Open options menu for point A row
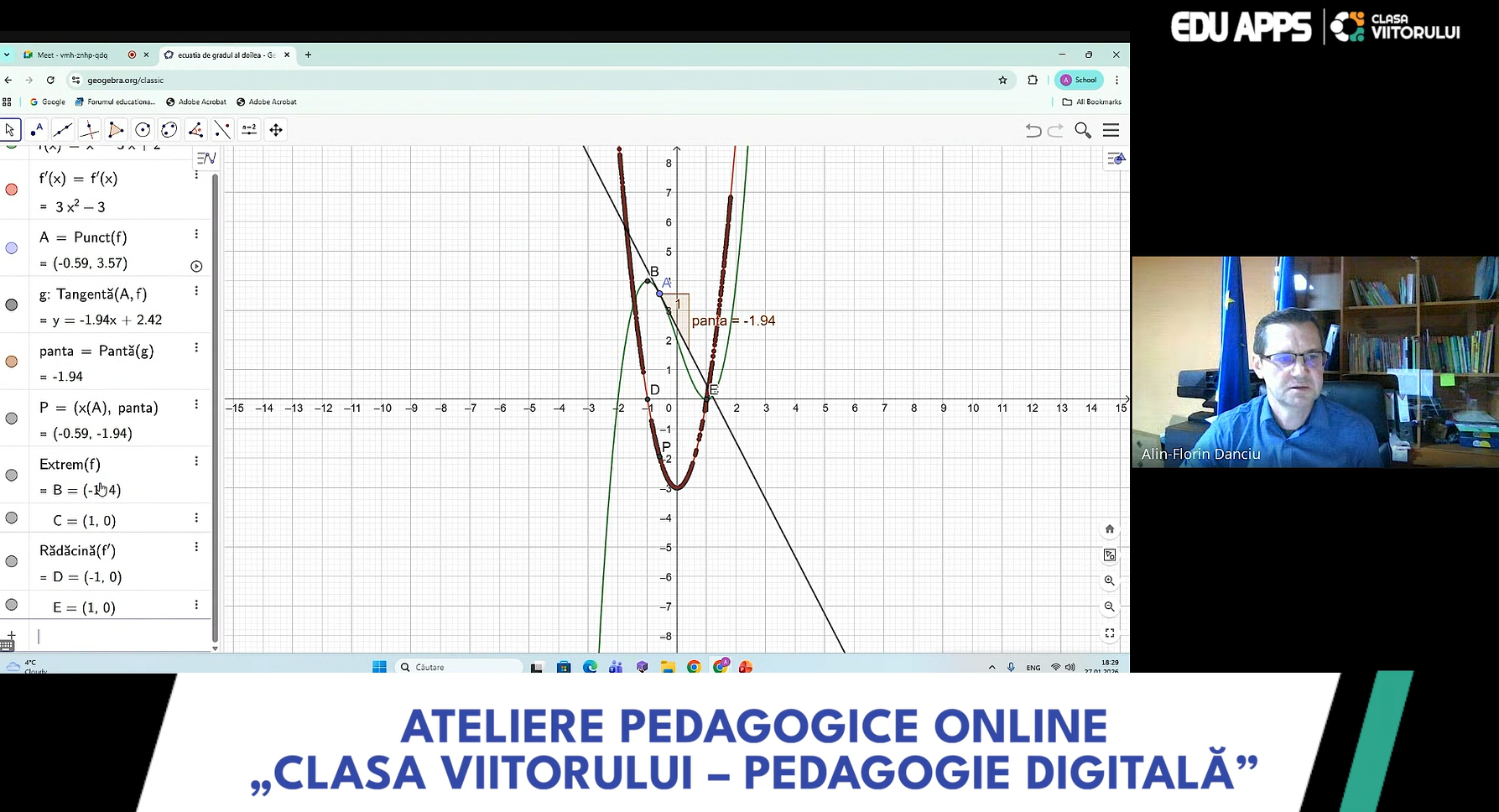 [x=196, y=234]
